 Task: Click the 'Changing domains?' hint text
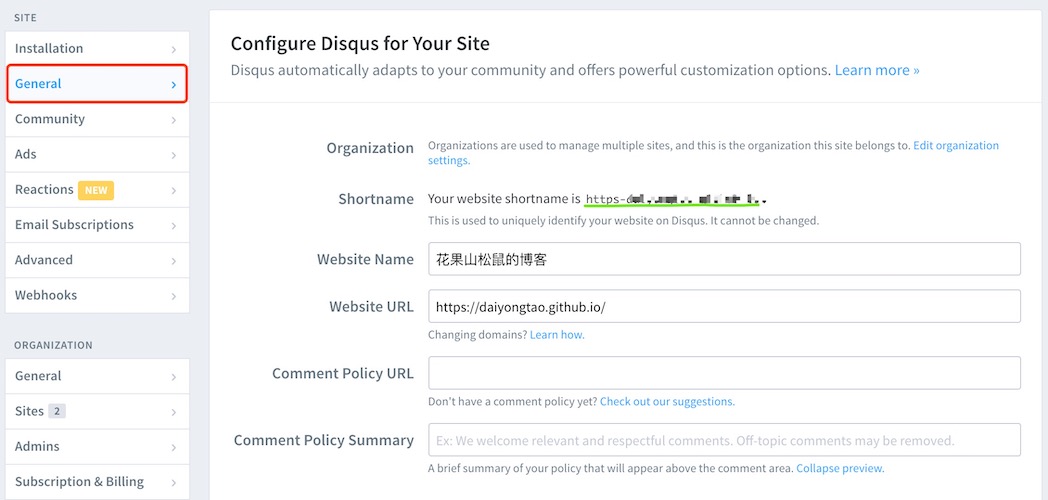tap(477, 335)
